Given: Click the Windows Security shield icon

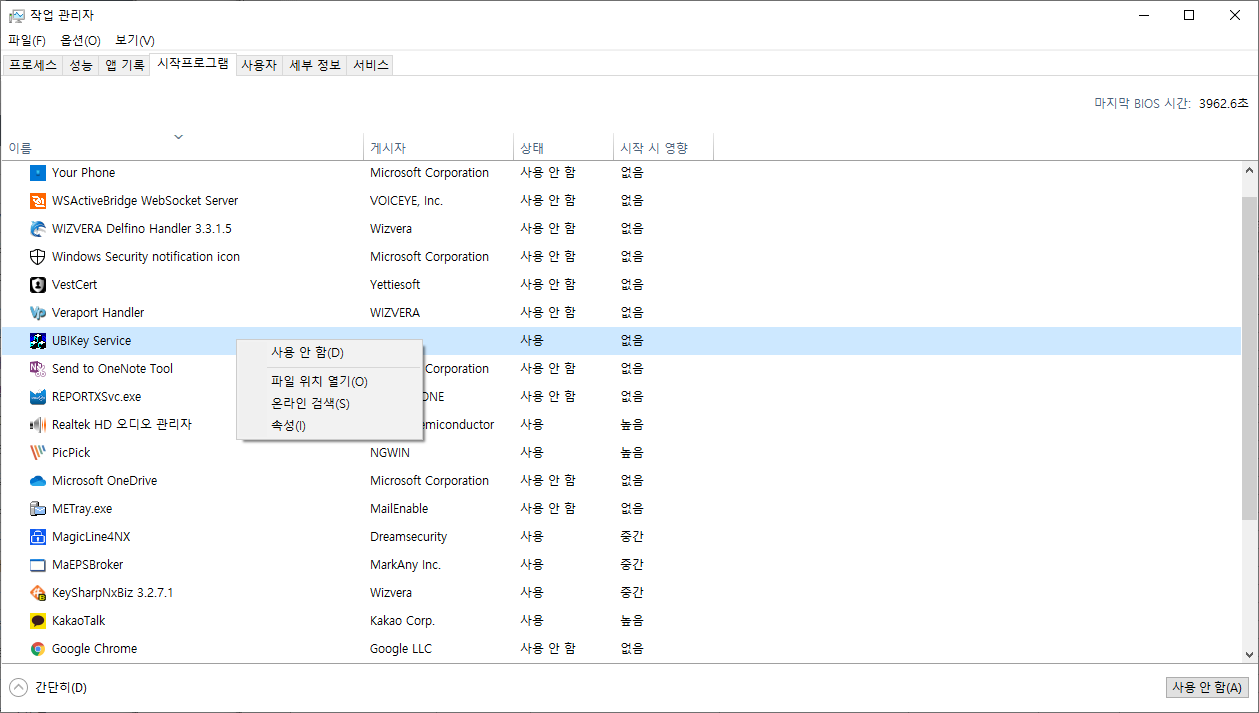Looking at the screenshot, I should 38,257.
